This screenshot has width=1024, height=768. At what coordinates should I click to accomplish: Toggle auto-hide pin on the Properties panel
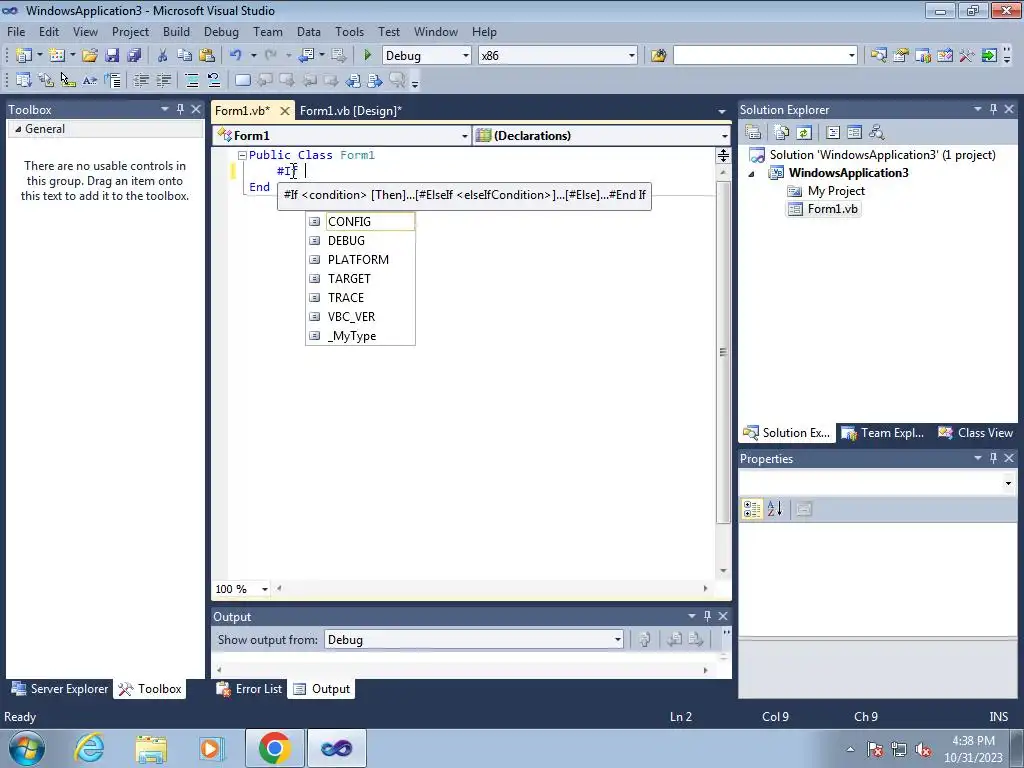(x=993, y=458)
